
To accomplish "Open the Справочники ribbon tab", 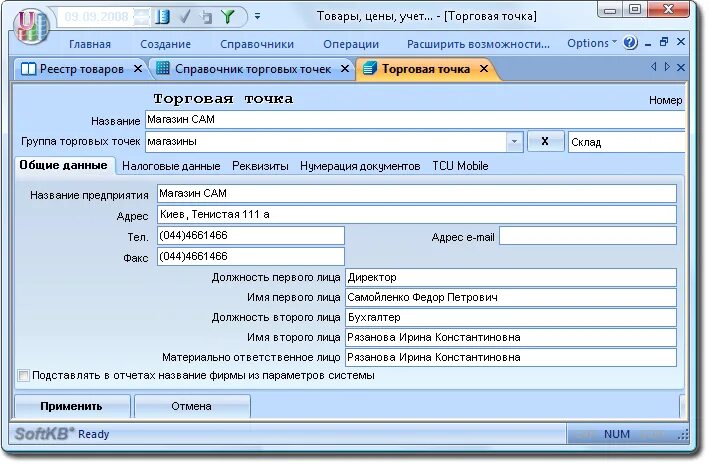I will pyautogui.click(x=257, y=44).
